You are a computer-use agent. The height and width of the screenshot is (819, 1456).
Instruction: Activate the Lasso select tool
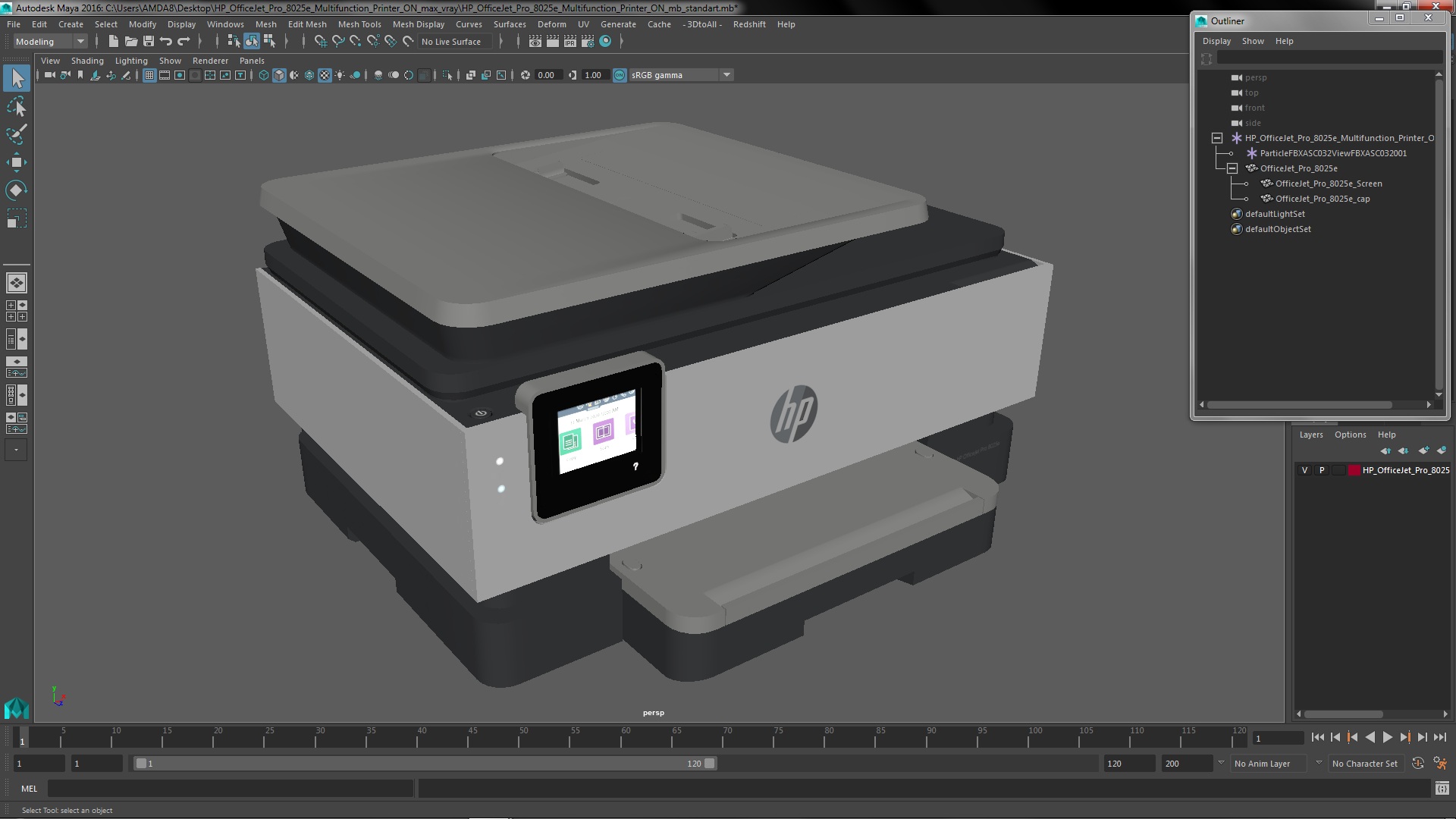pos(16,107)
